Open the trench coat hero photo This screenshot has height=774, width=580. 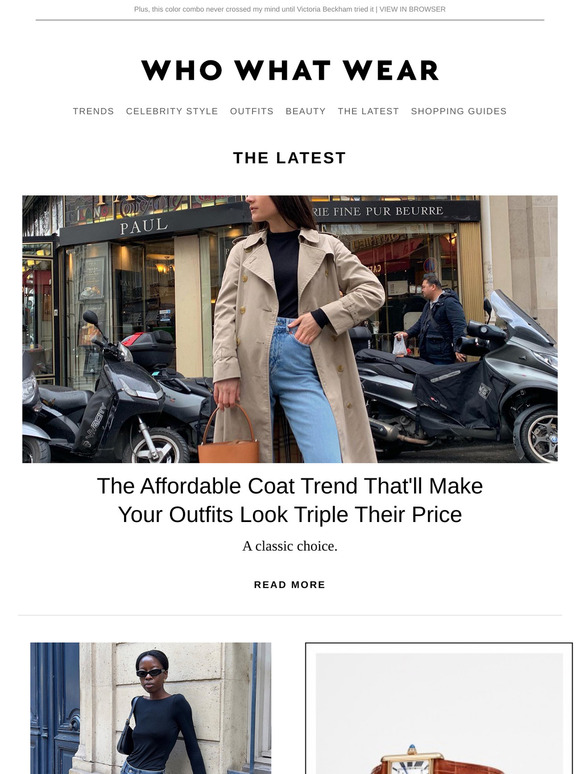click(290, 329)
